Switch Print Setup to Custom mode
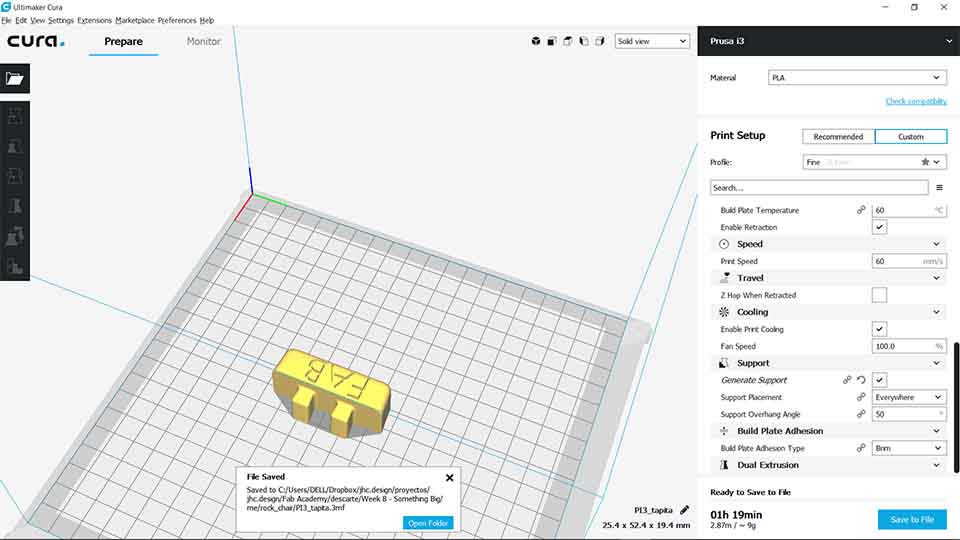The width and height of the screenshot is (960, 540). click(x=910, y=137)
